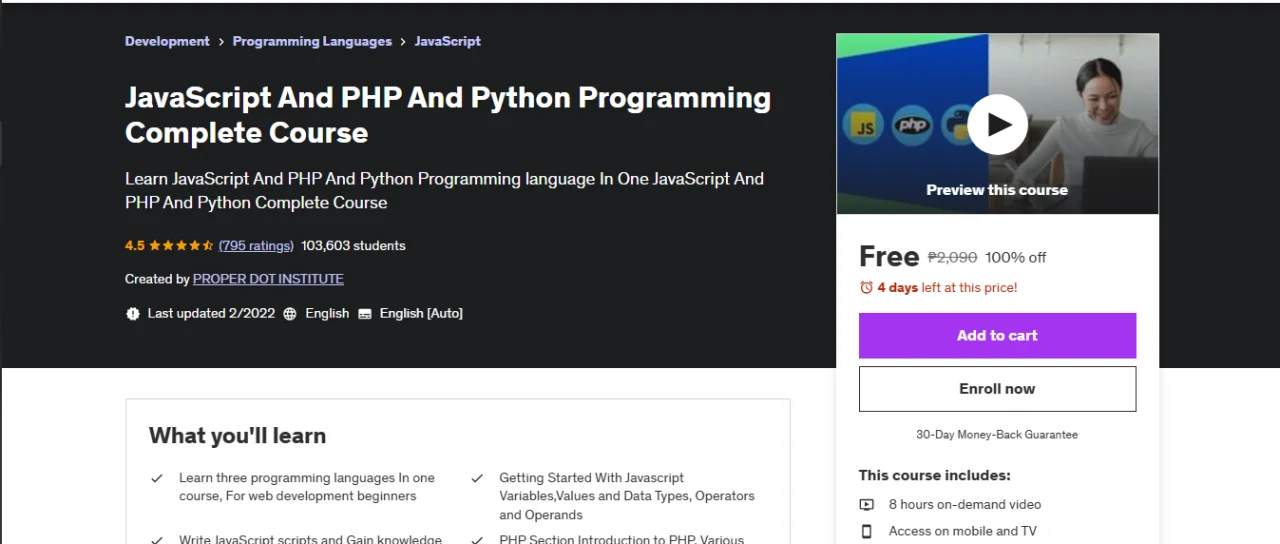Image resolution: width=1280 pixels, height=544 pixels.
Task: Click '8 hours on-demand video' text
Action: (965, 504)
